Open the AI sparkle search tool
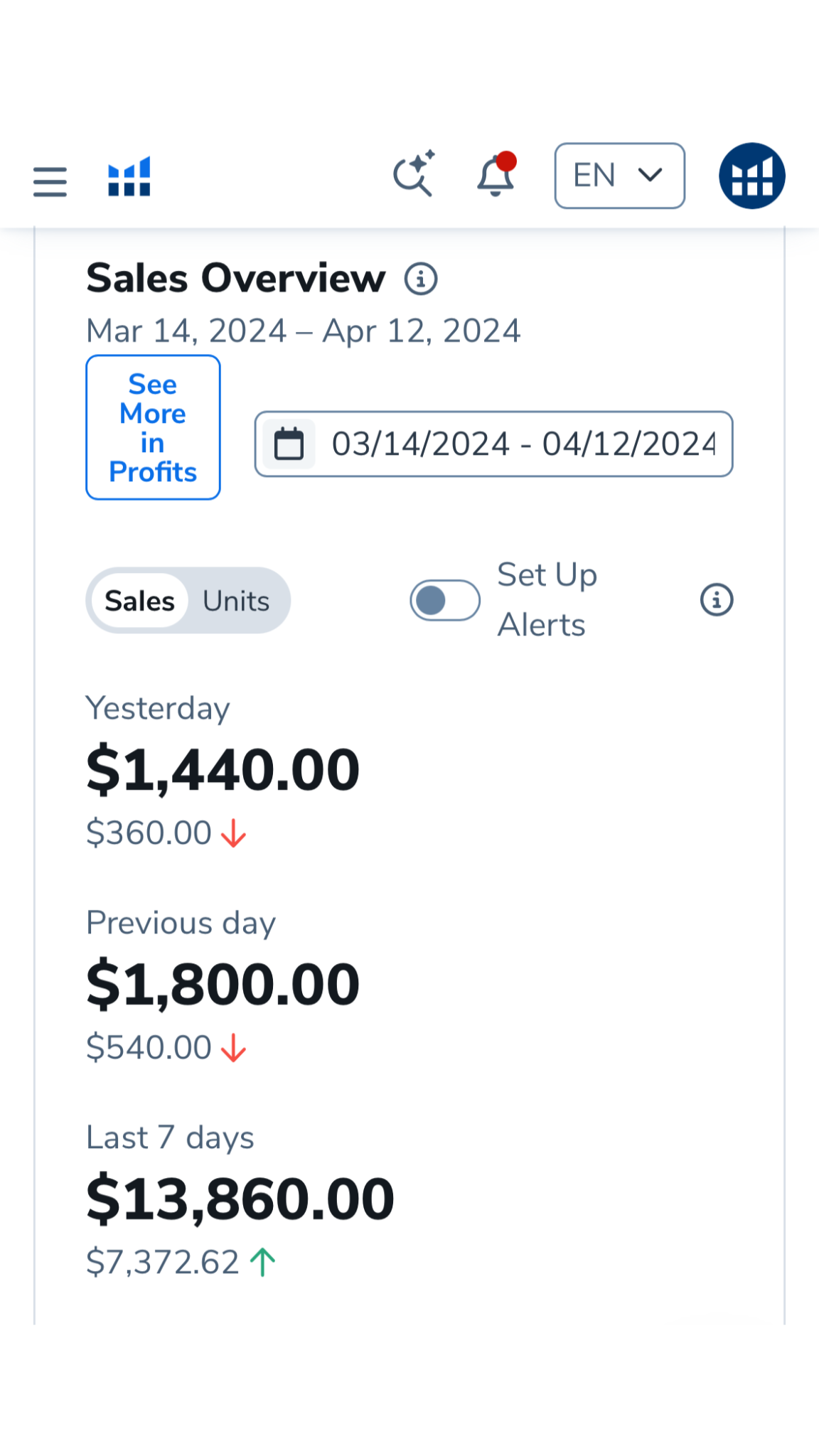 coord(414,174)
